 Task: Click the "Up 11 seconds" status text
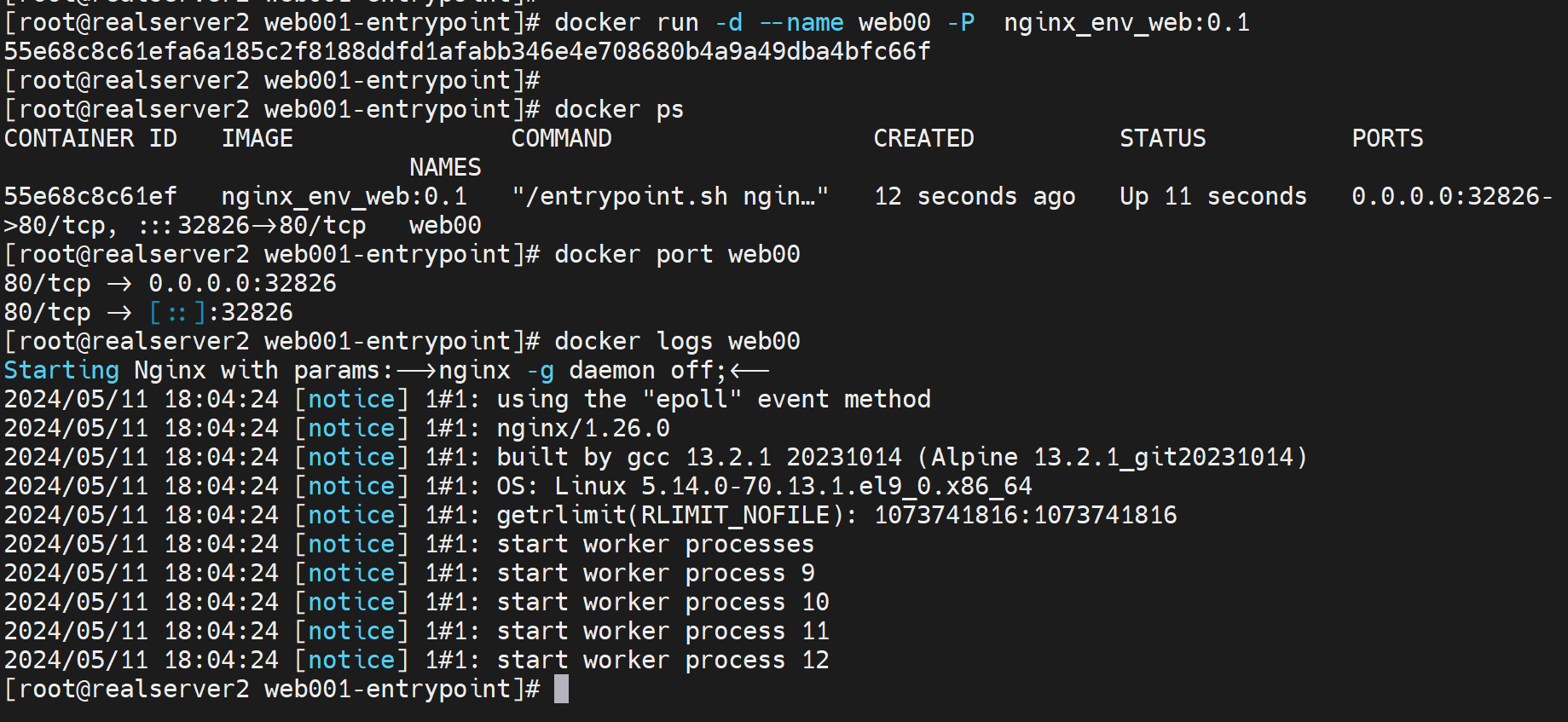point(1212,196)
